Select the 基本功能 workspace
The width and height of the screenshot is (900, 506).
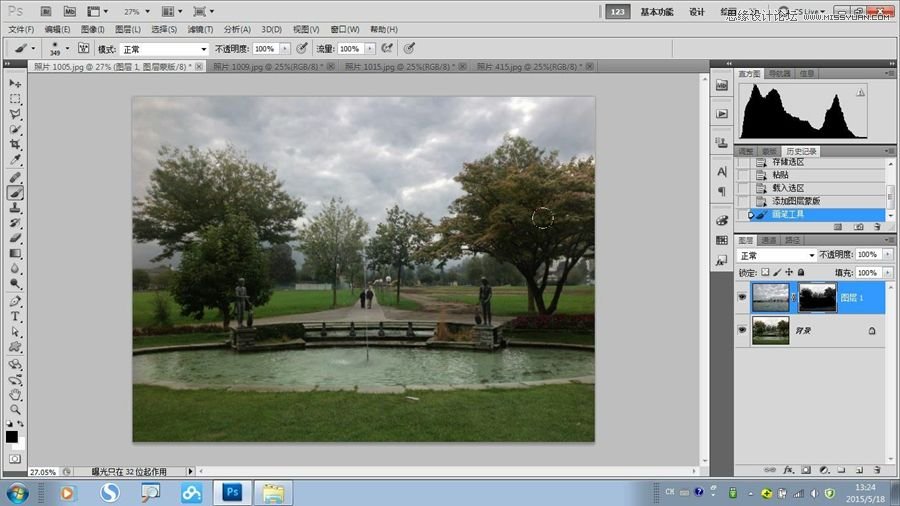click(x=657, y=12)
